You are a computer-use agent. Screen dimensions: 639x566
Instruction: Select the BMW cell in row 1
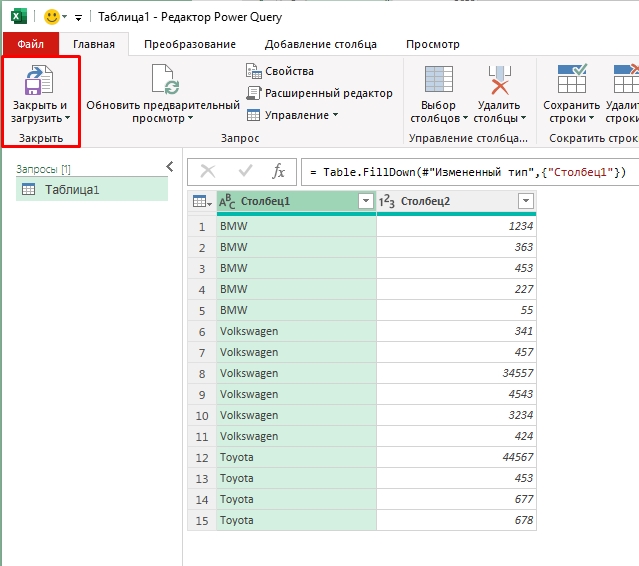click(x=296, y=226)
